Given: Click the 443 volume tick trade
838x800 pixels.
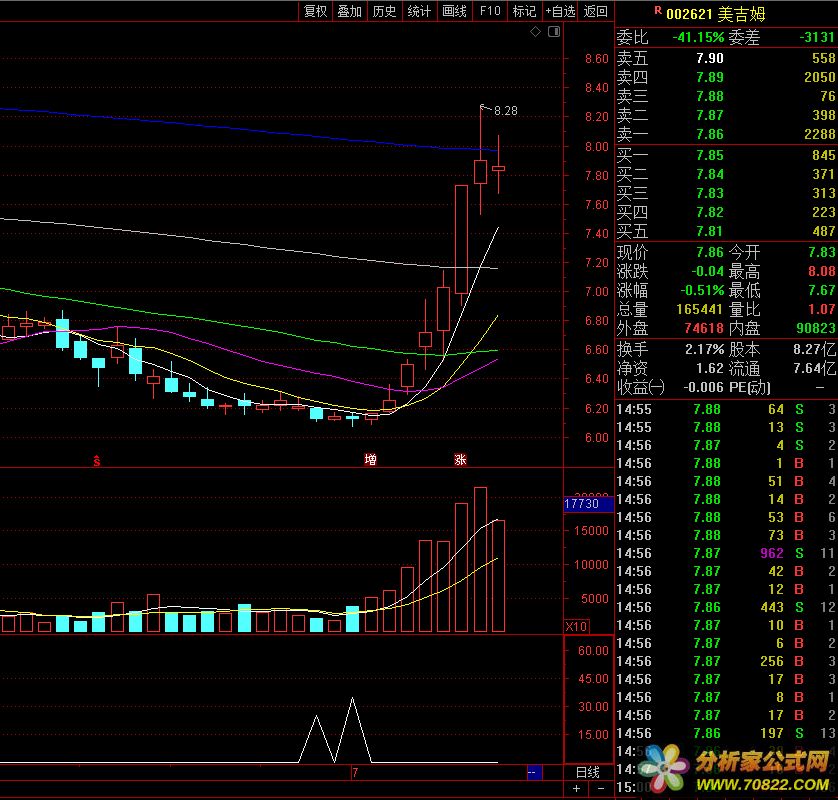Looking at the screenshot, I should tap(772, 607).
